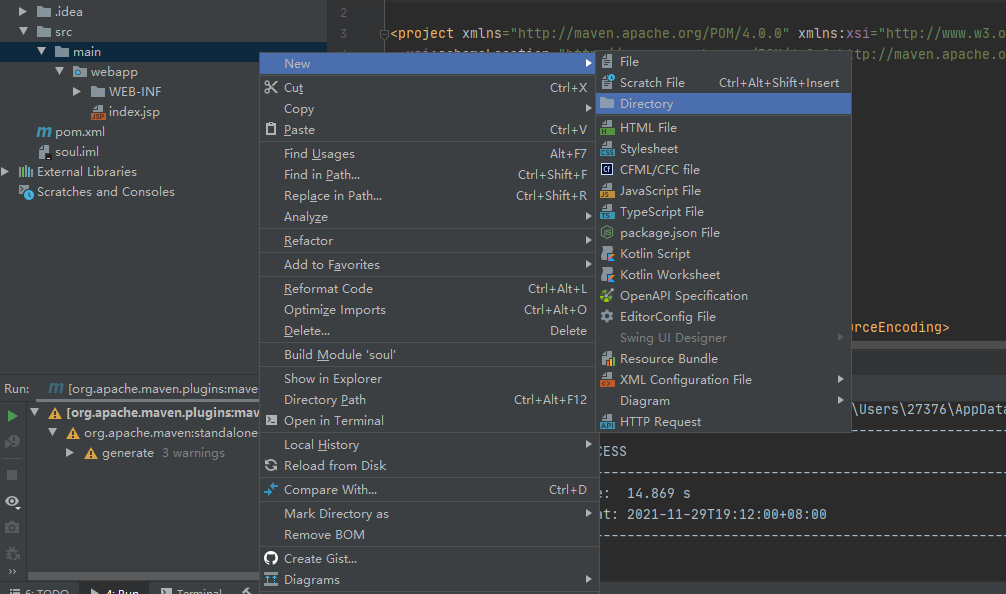
Task: Click the Reload from Disk icon
Action: (271, 465)
